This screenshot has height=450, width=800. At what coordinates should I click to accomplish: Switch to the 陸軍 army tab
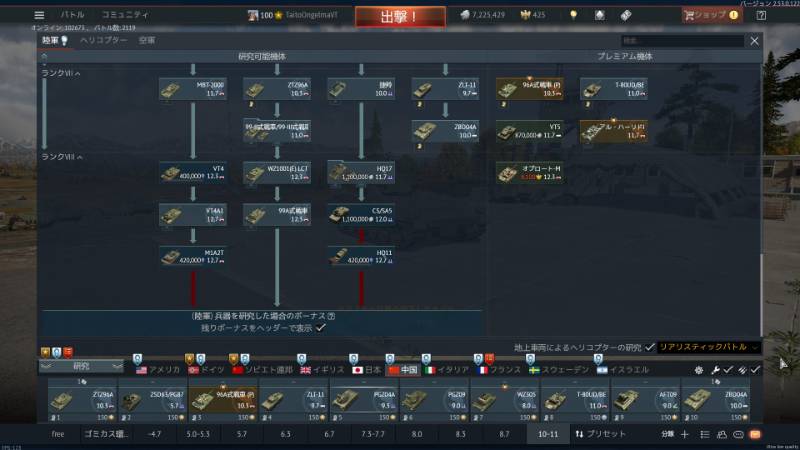[55, 40]
